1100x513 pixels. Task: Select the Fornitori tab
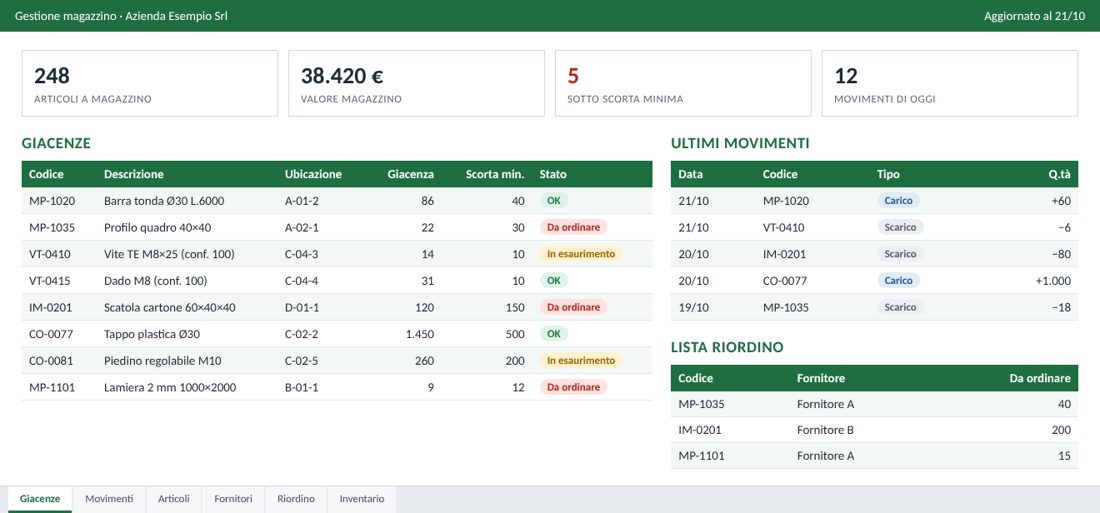[233, 499]
